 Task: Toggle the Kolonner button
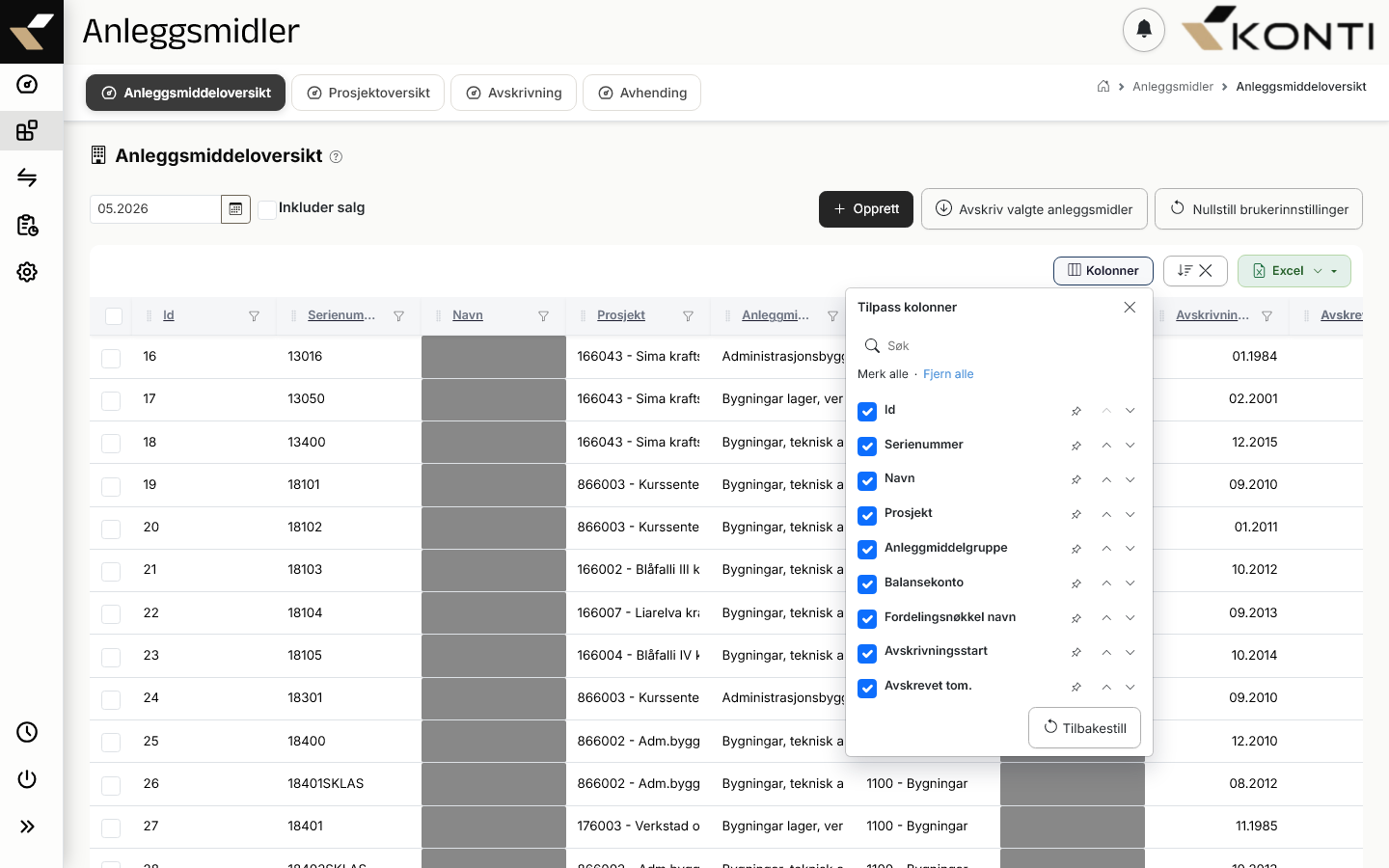[x=1103, y=271]
